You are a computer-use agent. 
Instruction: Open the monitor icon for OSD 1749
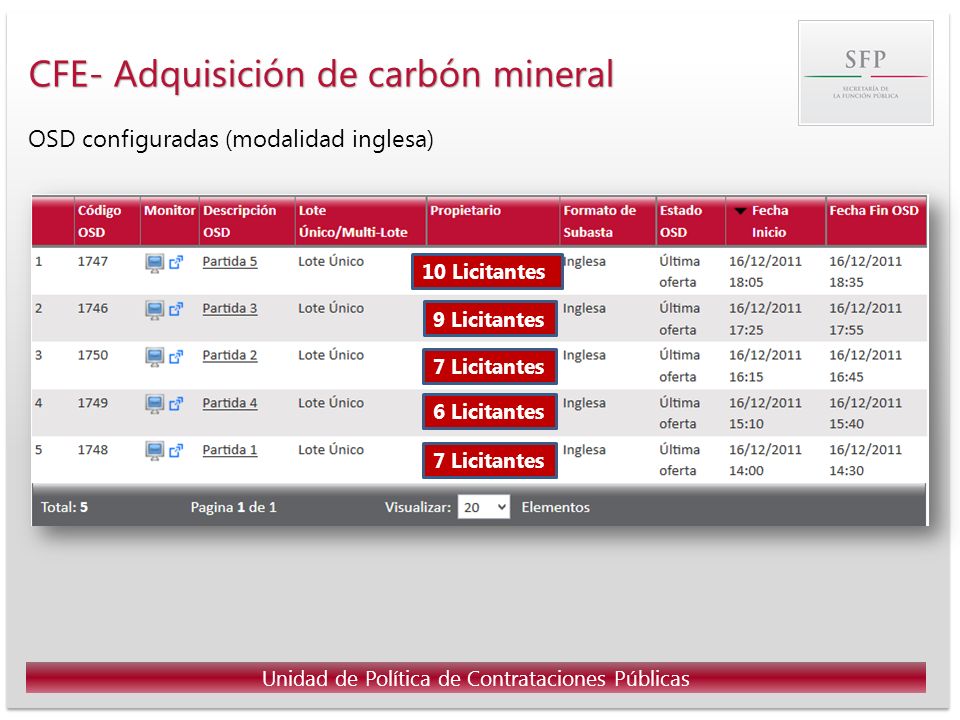(154, 404)
